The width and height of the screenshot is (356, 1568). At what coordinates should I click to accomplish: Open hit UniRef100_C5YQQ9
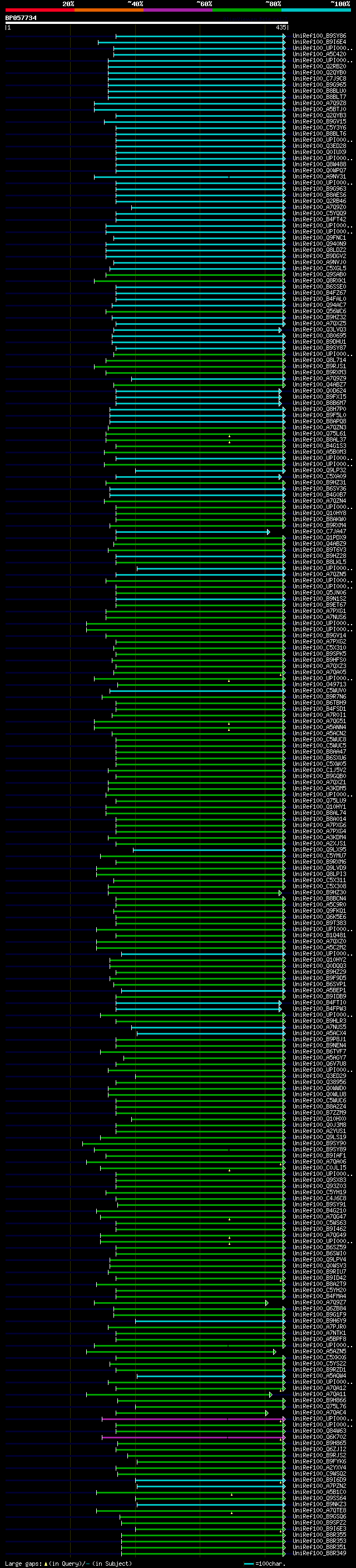(x=319, y=213)
